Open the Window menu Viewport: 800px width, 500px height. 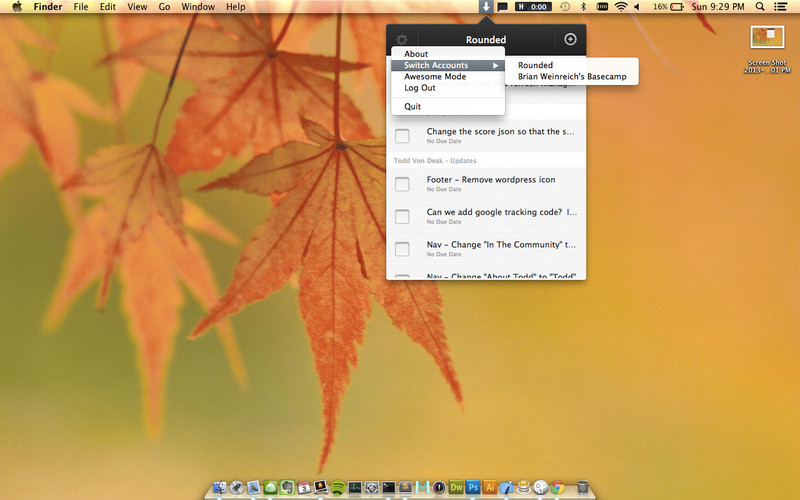(198, 7)
